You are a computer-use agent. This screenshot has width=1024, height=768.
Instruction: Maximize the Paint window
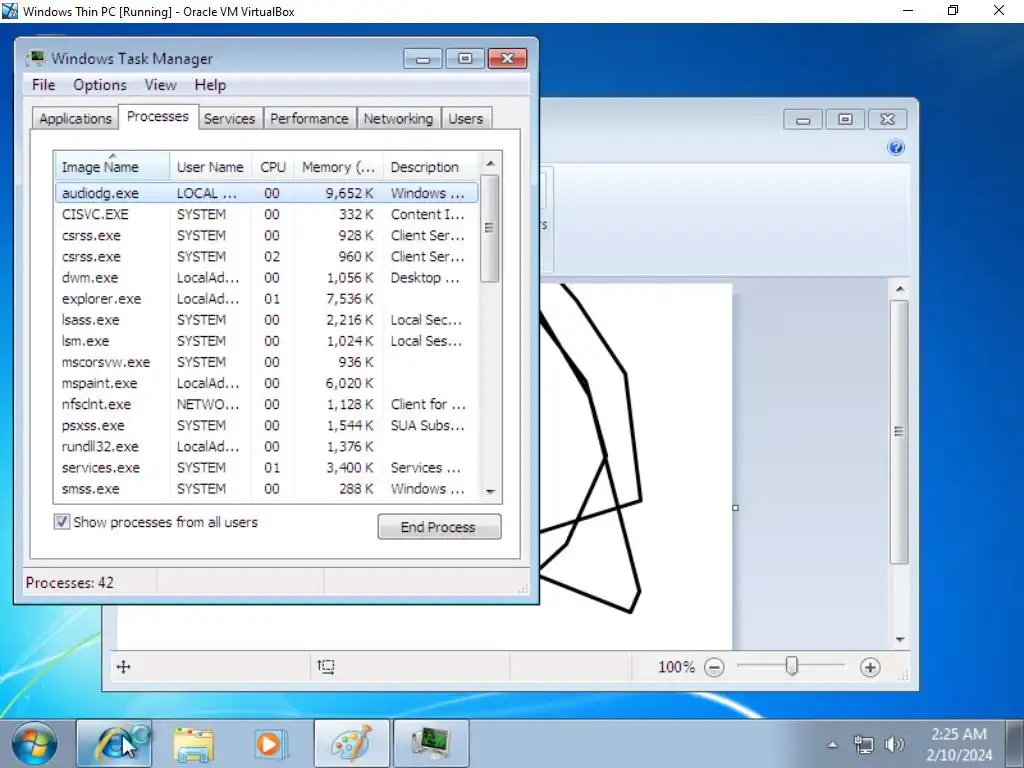coord(845,119)
